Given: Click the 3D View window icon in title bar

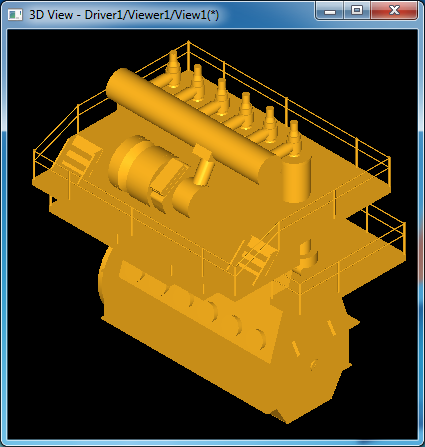Looking at the screenshot, I should click(x=15, y=15).
